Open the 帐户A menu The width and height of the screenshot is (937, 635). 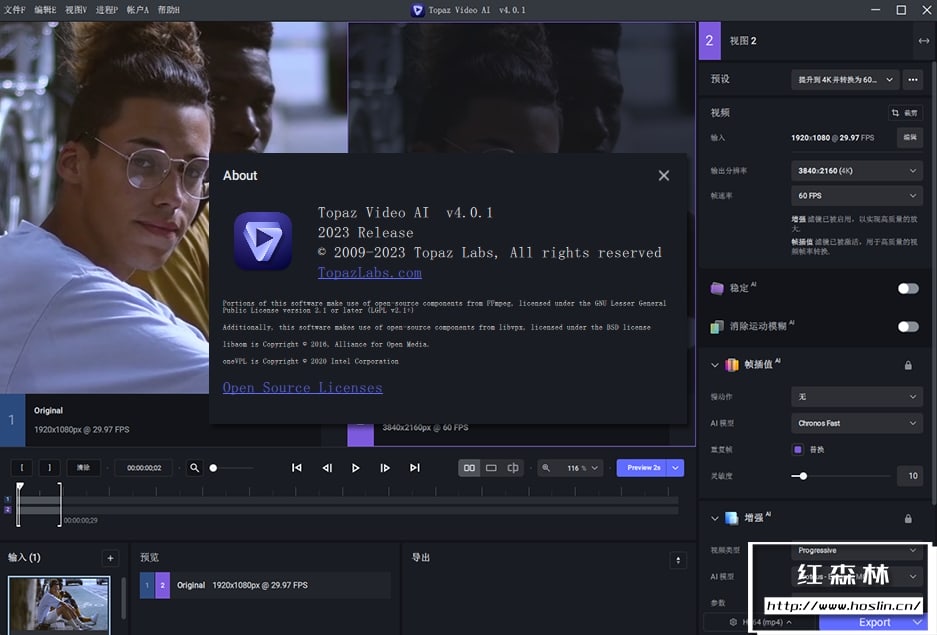137,10
